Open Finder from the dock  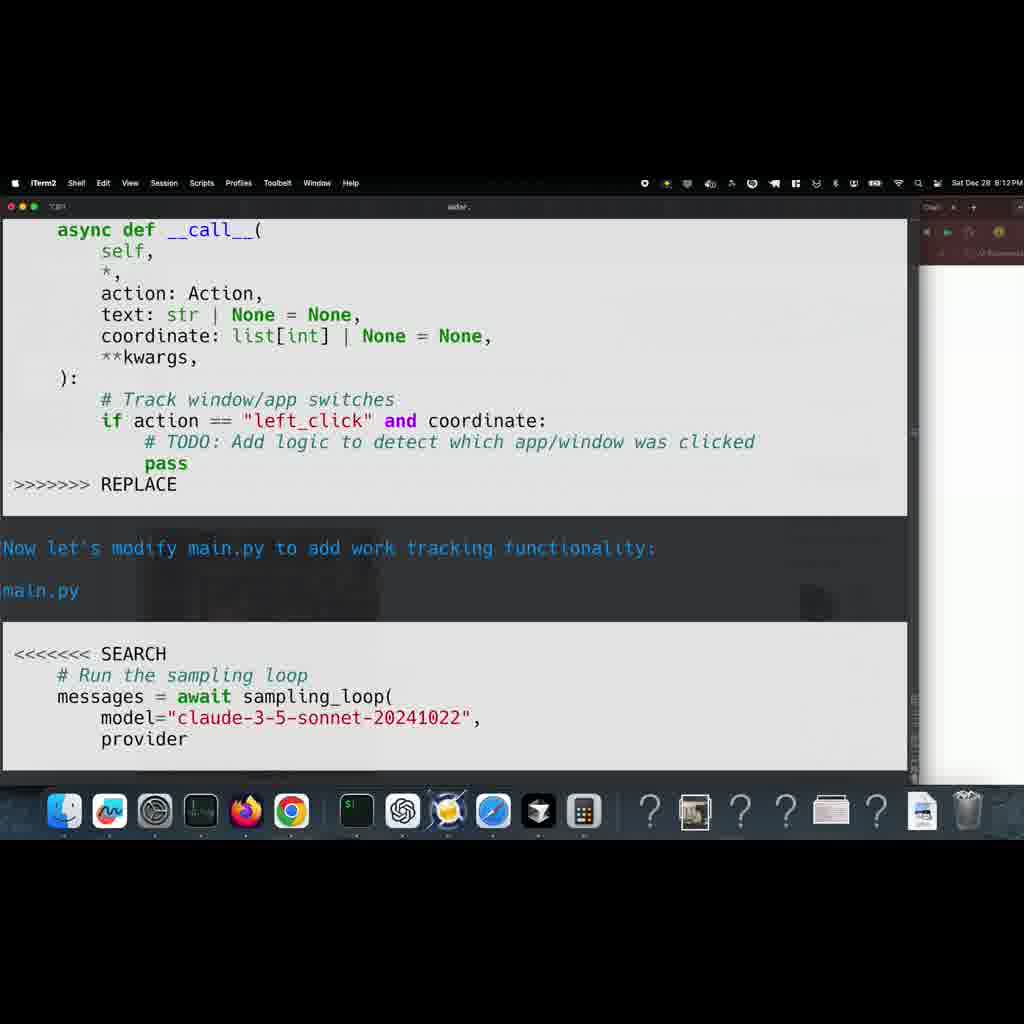point(64,811)
